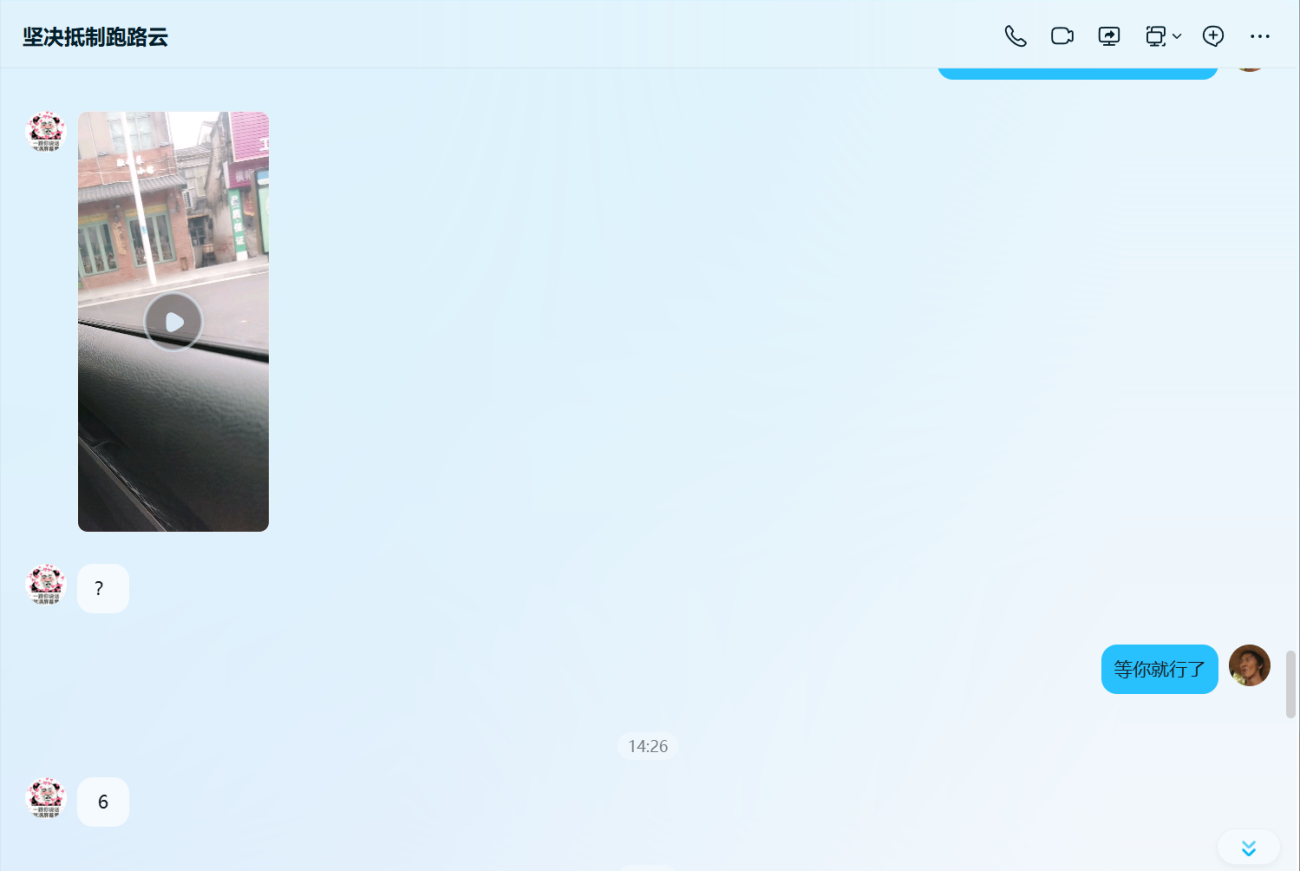Click the "?" message bubble
The image size is (1300, 871).
coord(103,589)
